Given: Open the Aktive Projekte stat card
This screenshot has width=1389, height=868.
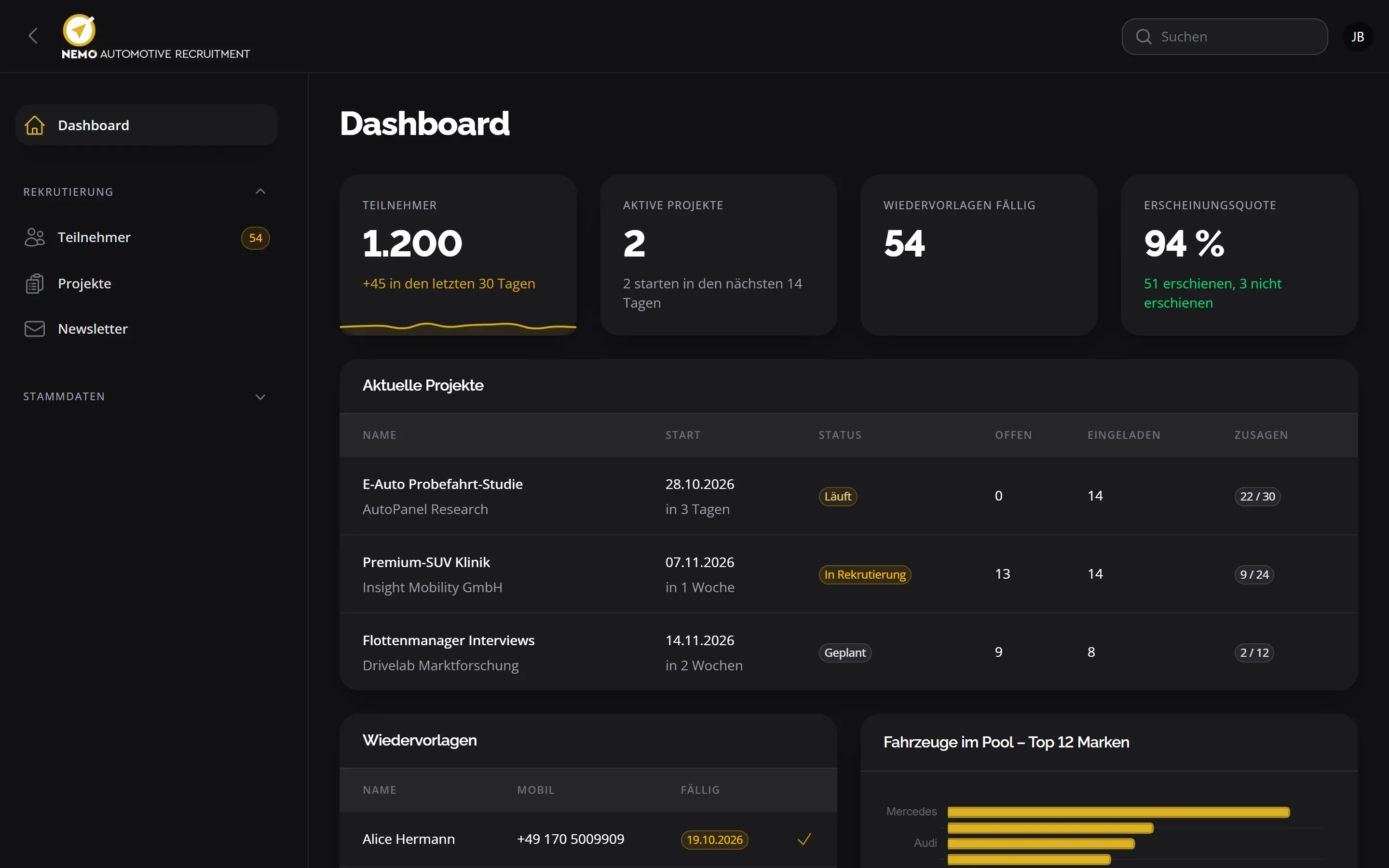Looking at the screenshot, I should coord(718,256).
